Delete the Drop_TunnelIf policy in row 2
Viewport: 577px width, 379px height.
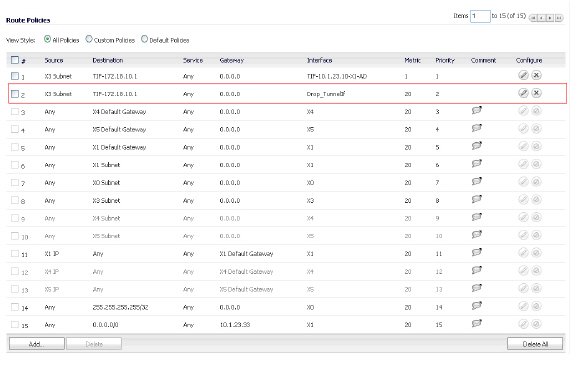point(537,93)
